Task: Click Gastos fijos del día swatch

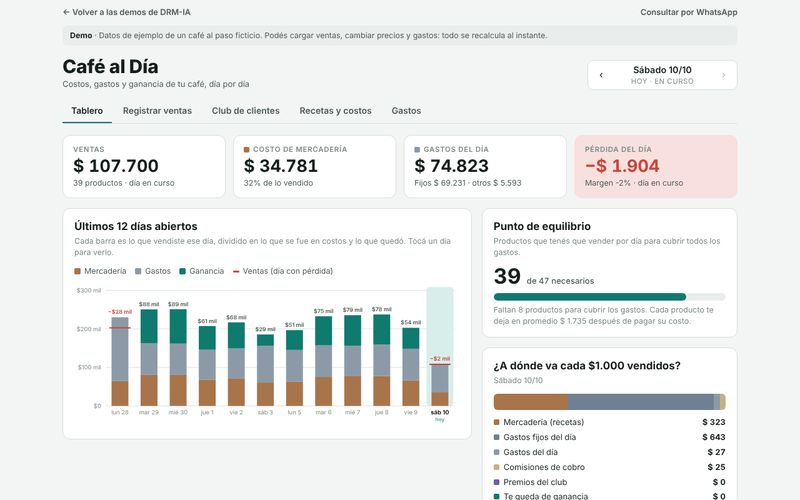Action: point(496,437)
